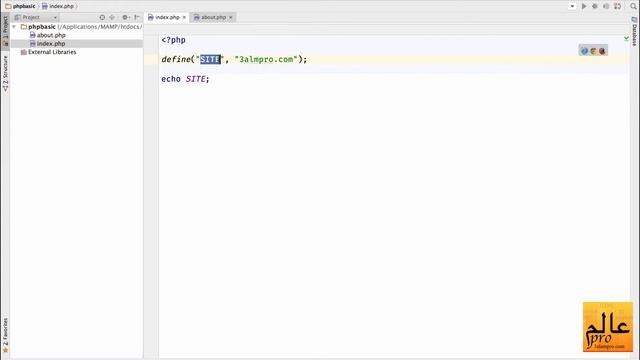Screen dimensions: 640x360
Task: Click the editor gutter beside define line
Action: [x=151, y=59]
